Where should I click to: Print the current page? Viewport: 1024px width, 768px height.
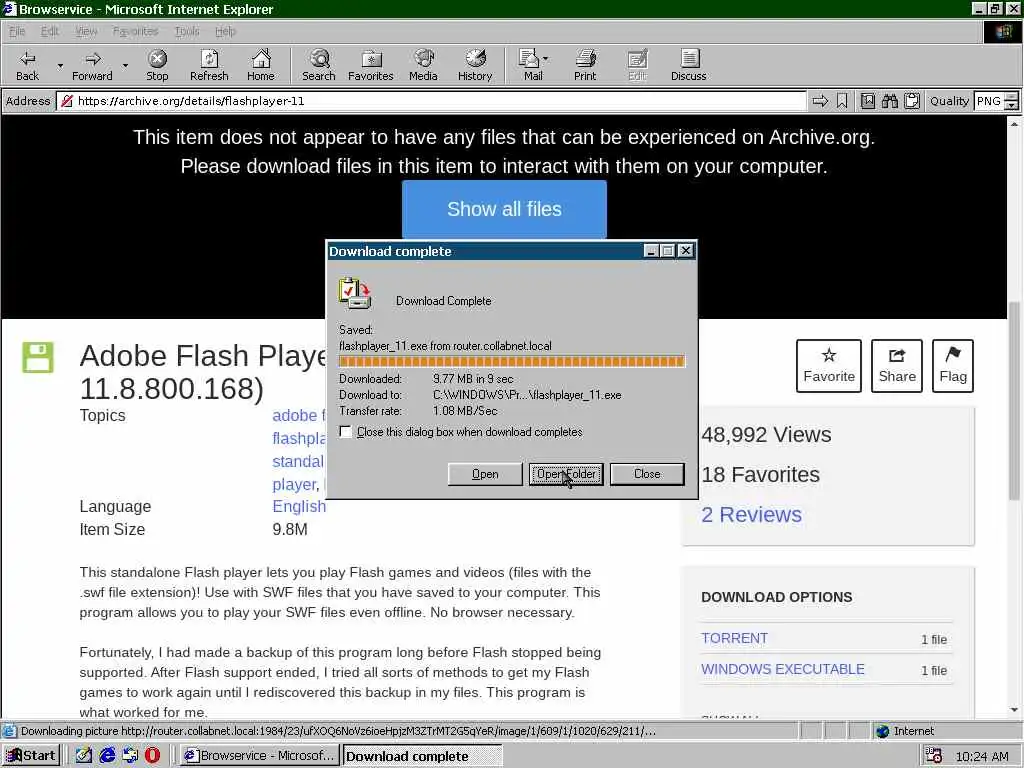click(585, 65)
